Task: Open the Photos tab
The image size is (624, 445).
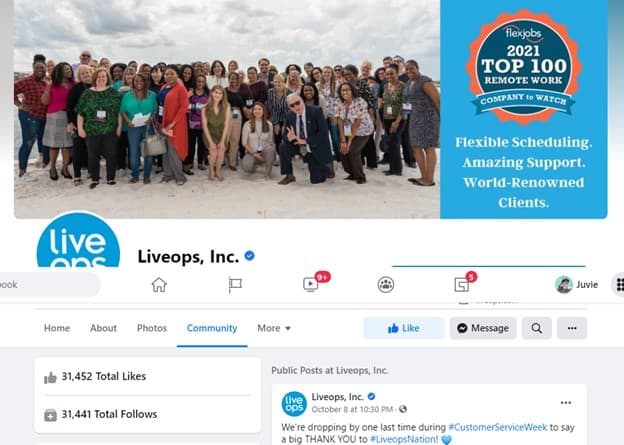Action: (152, 328)
